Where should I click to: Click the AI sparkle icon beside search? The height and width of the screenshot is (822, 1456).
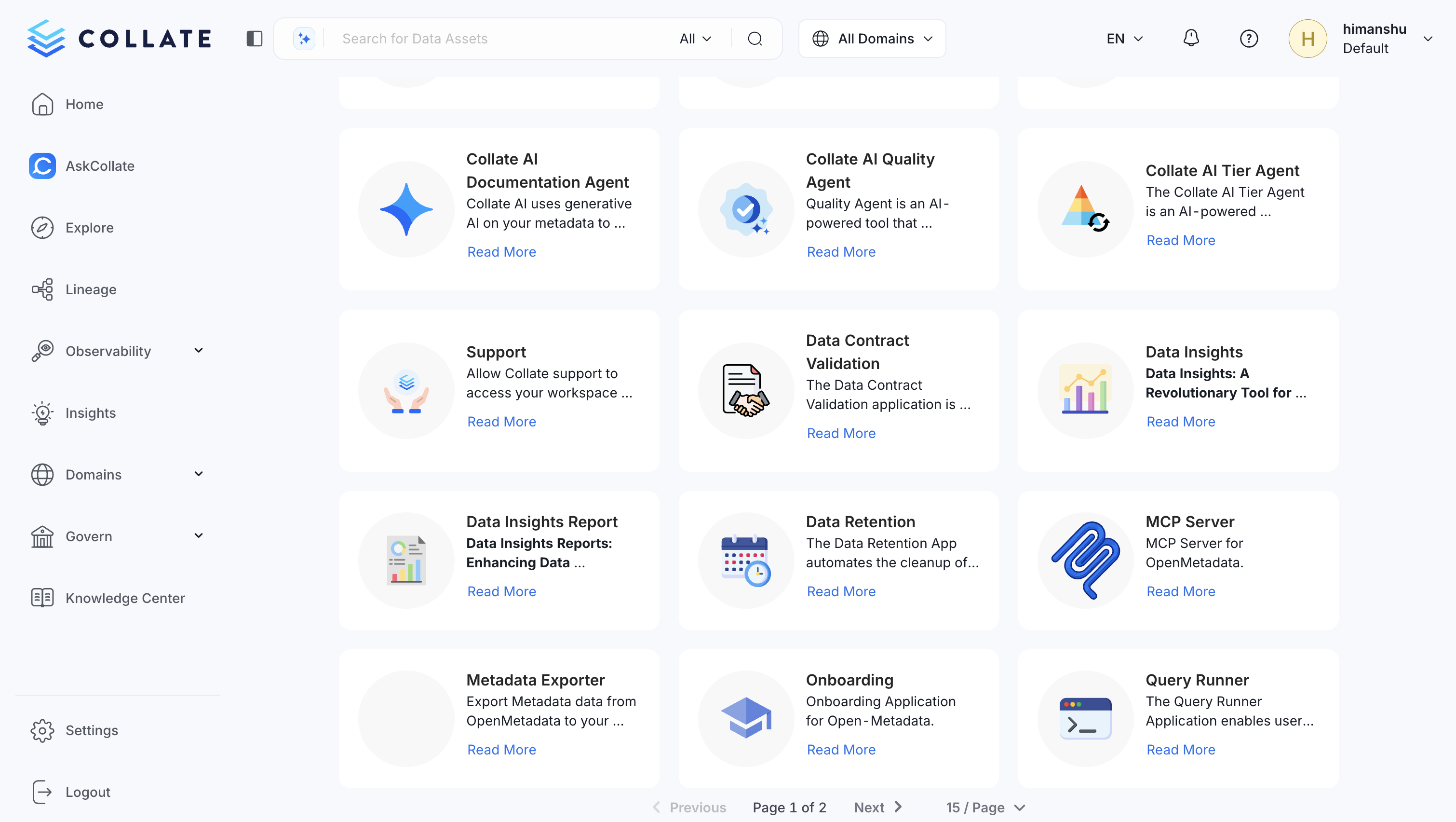pyautogui.click(x=304, y=38)
